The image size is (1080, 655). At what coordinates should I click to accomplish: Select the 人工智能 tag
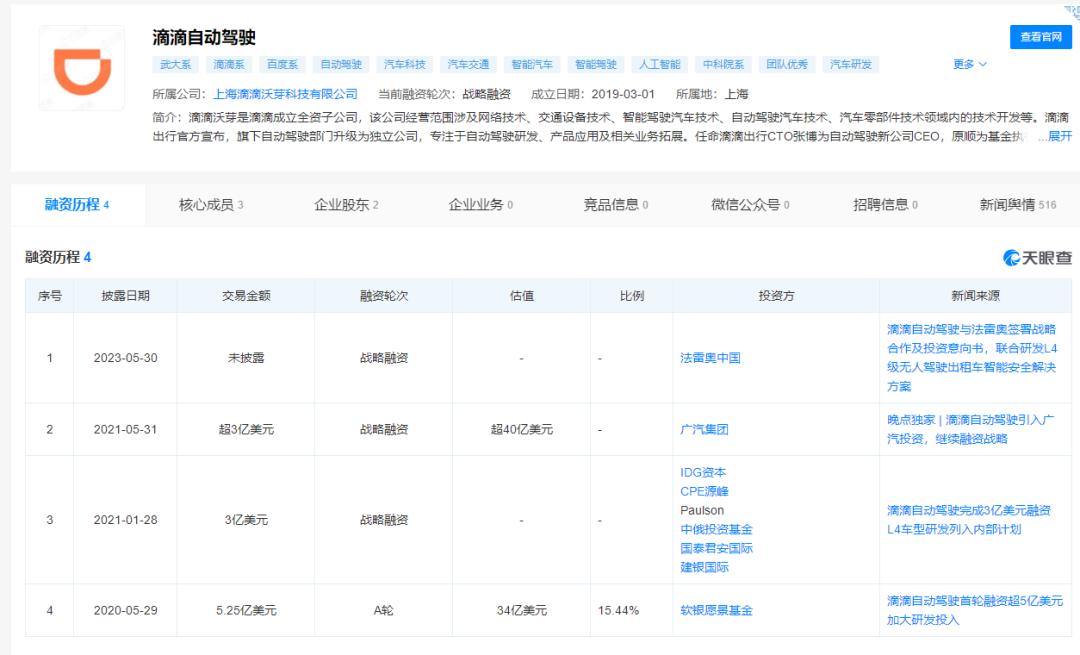tap(660, 64)
